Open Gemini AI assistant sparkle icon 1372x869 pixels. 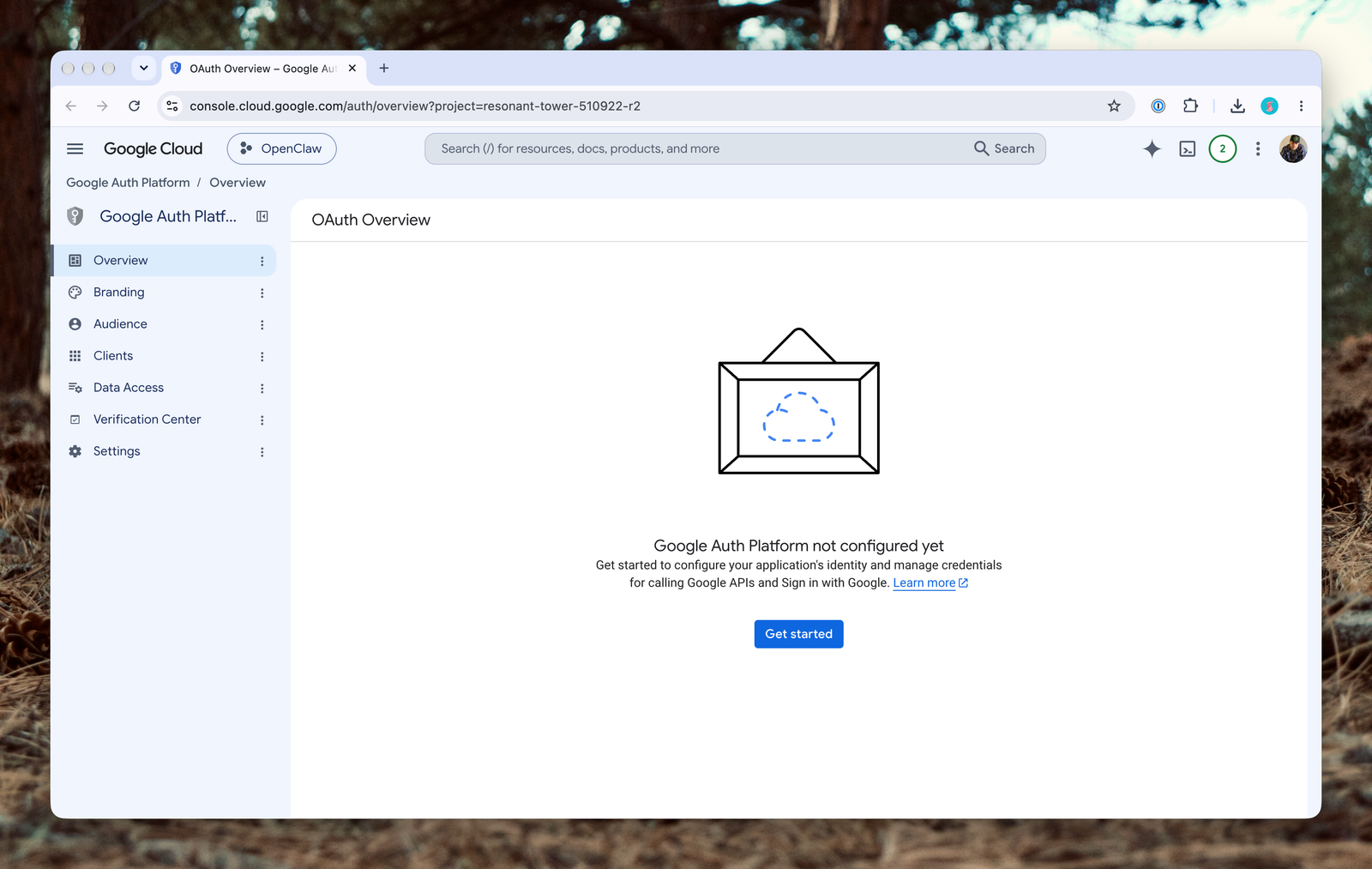(x=1152, y=148)
